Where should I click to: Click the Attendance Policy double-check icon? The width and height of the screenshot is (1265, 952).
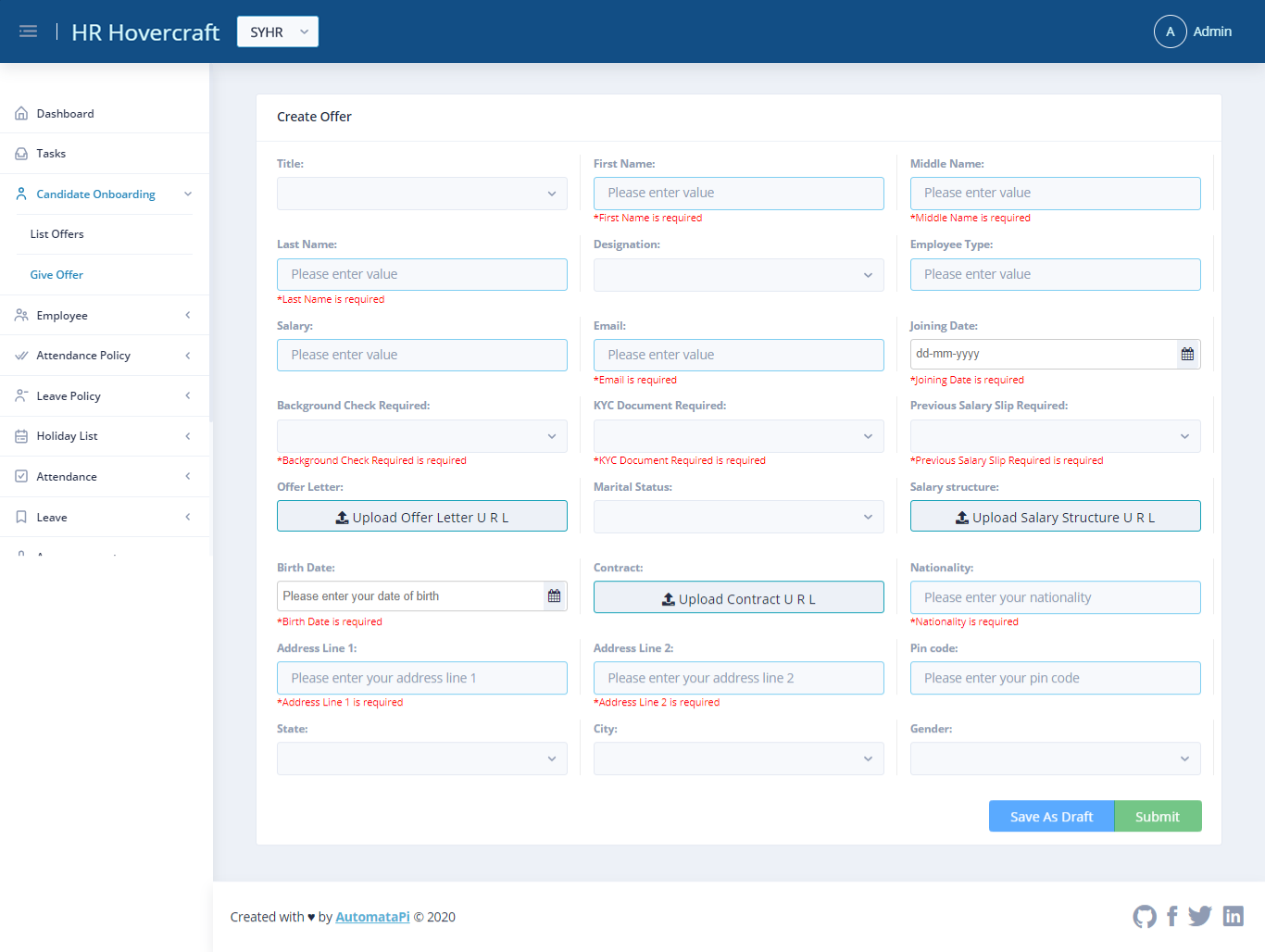pyautogui.click(x=21, y=356)
